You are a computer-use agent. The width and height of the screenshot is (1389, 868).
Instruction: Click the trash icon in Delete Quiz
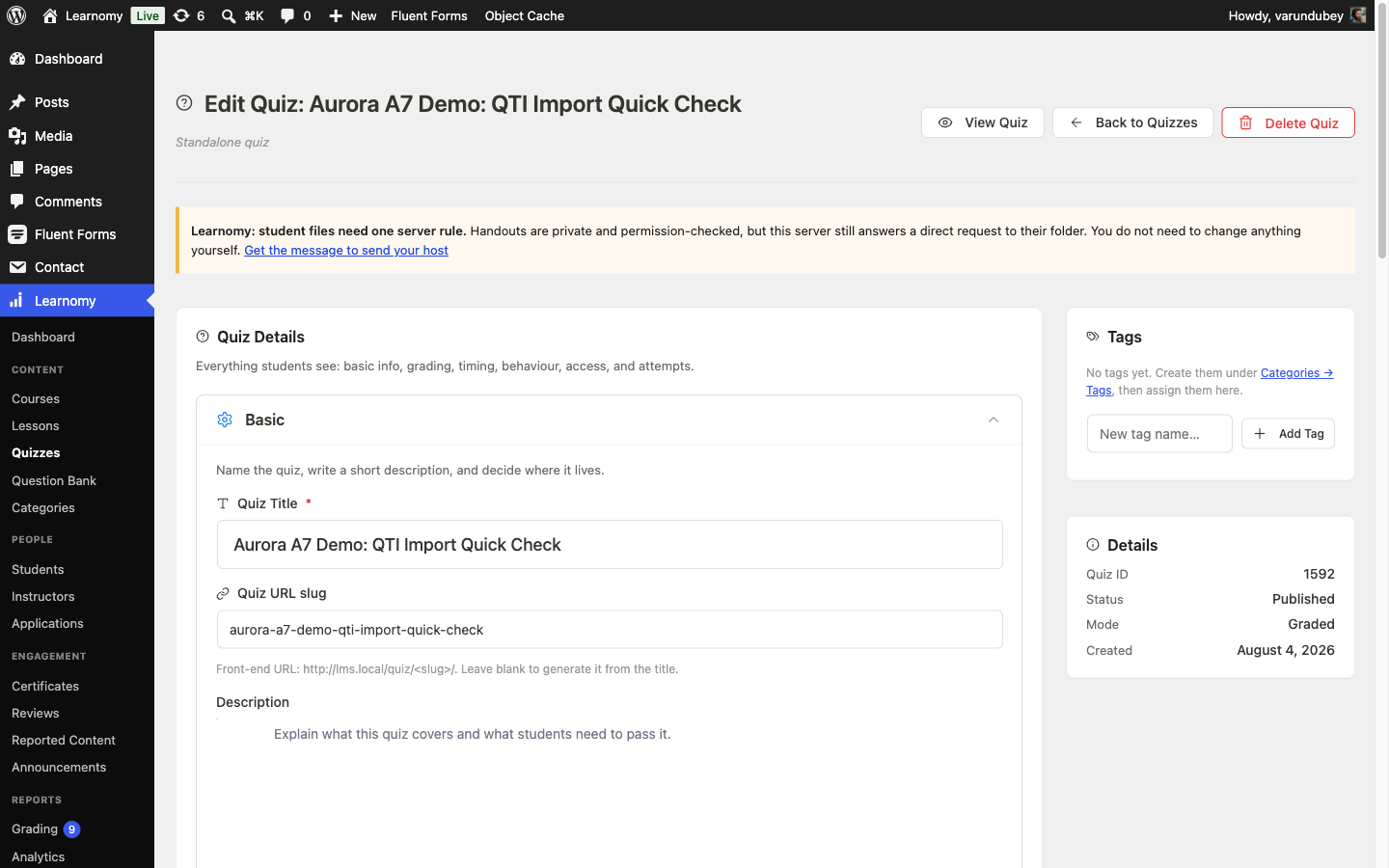[x=1245, y=122]
